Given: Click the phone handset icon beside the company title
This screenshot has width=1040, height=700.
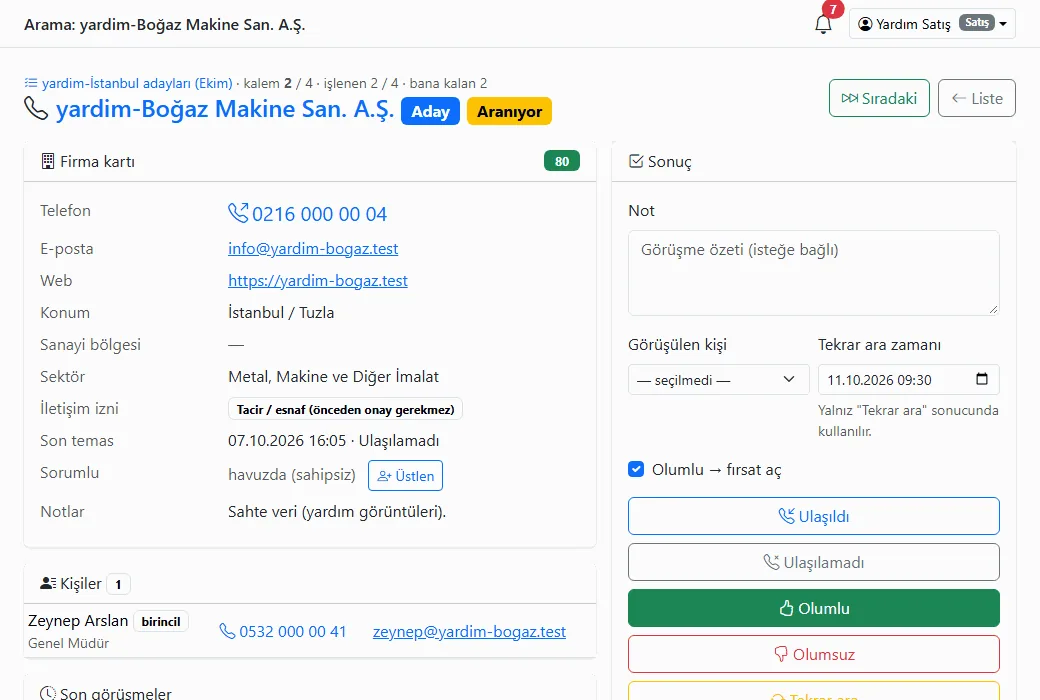Looking at the screenshot, I should click(x=36, y=109).
